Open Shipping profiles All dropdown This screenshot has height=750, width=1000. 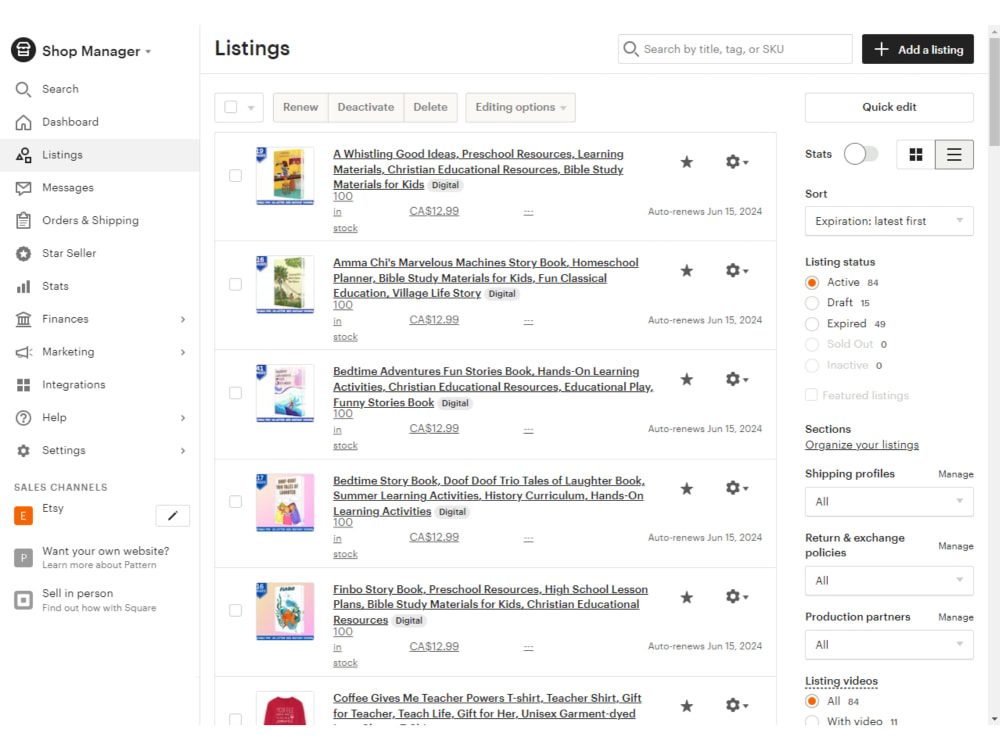[889, 502]
